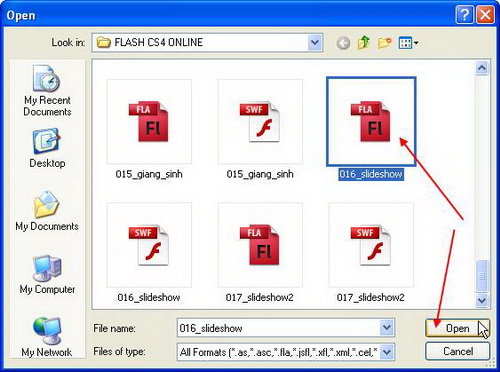Select the 016_slideshow FLA file icon
Image resolution: width=500 pixels, height=372 pixels.
click(x=371, y=122)
